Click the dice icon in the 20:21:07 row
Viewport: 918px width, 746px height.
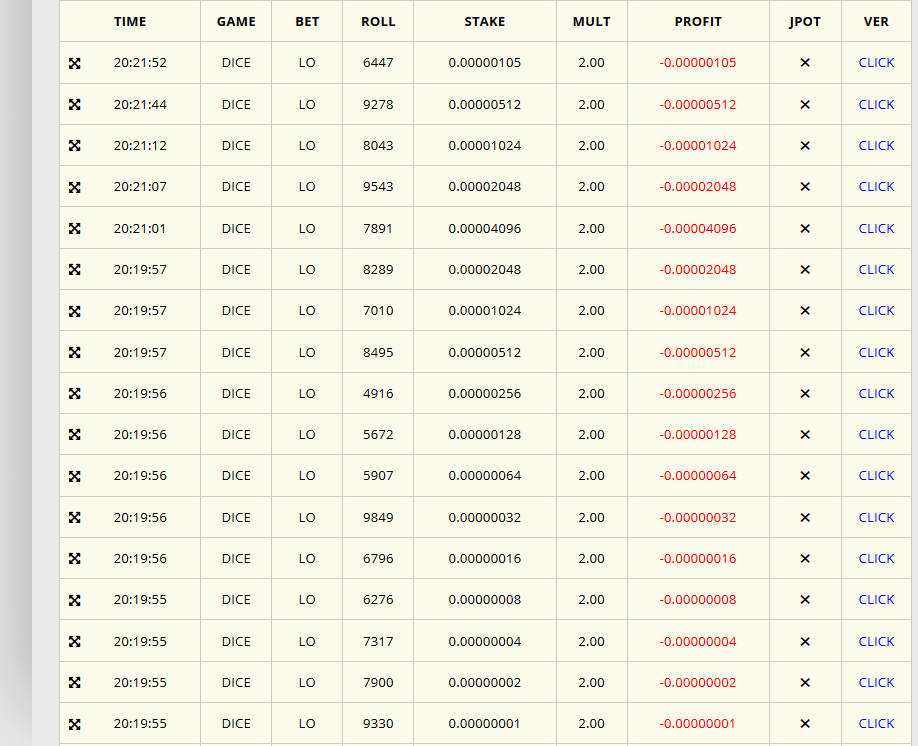click(74, 187)
